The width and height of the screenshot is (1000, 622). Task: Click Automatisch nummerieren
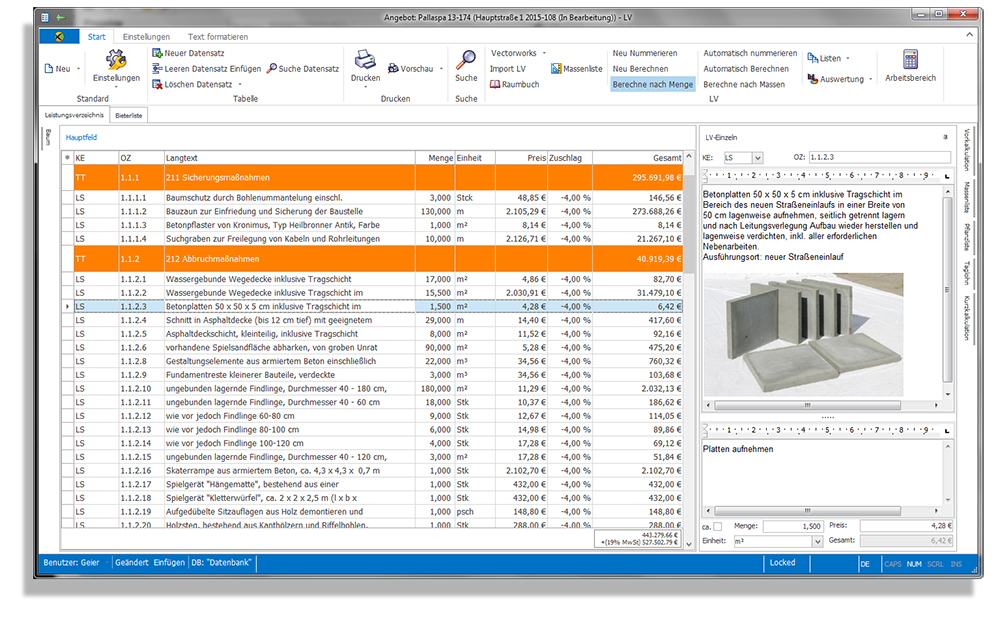pos(750,53)
